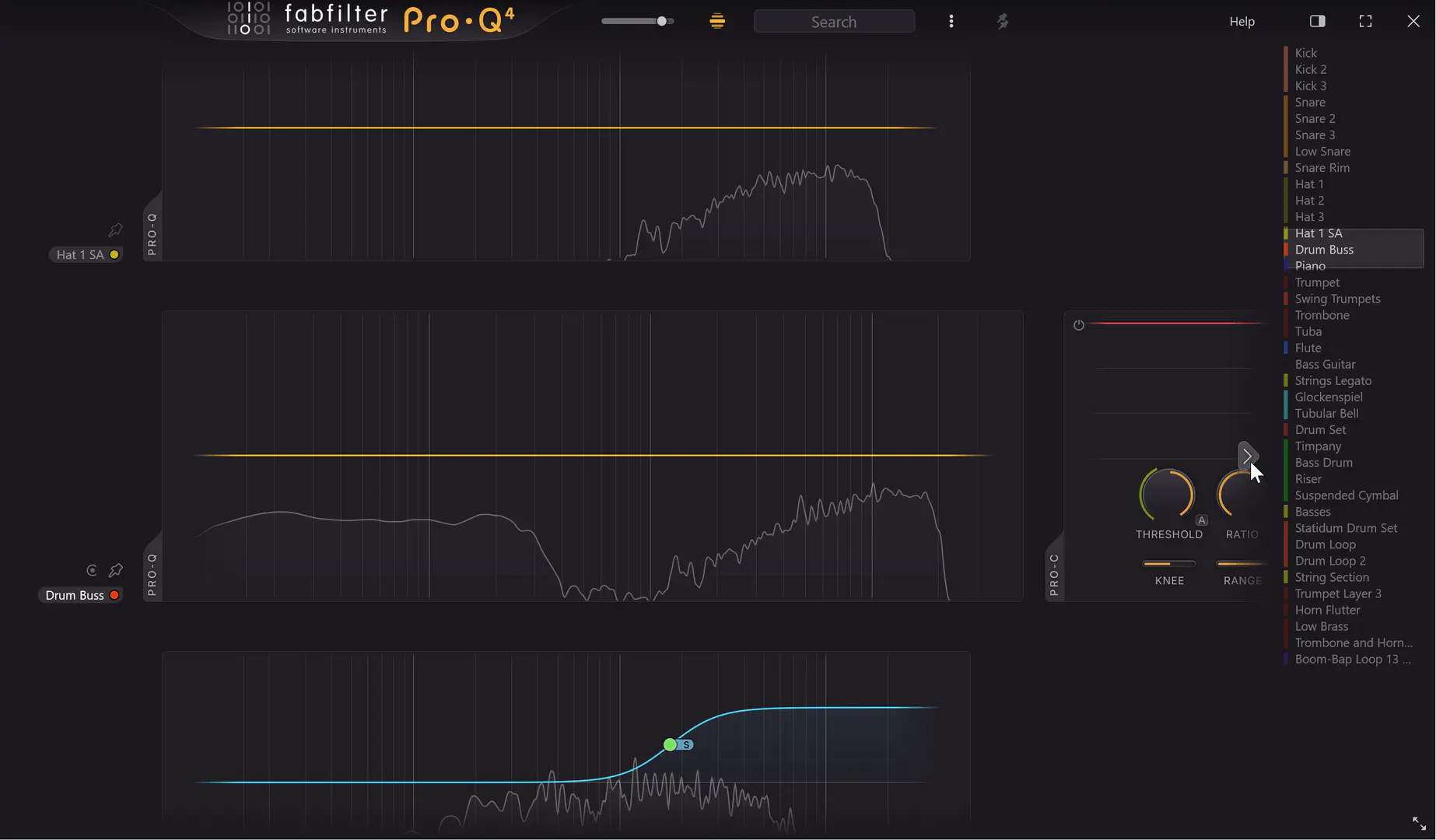Close the instance list view
This screenshot has width=1436, height=840.
1413,21
